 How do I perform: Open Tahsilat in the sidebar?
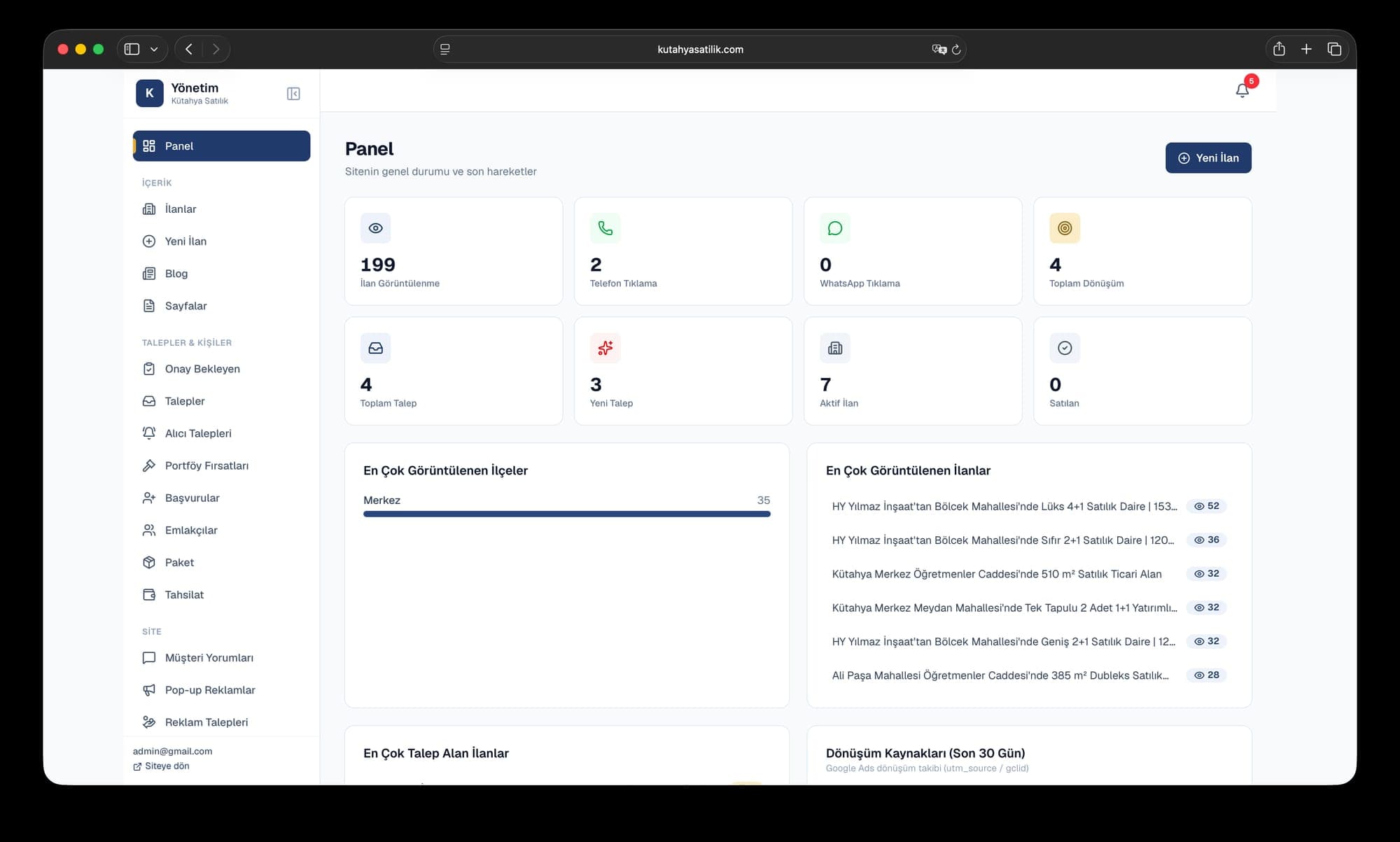point(221,594)
